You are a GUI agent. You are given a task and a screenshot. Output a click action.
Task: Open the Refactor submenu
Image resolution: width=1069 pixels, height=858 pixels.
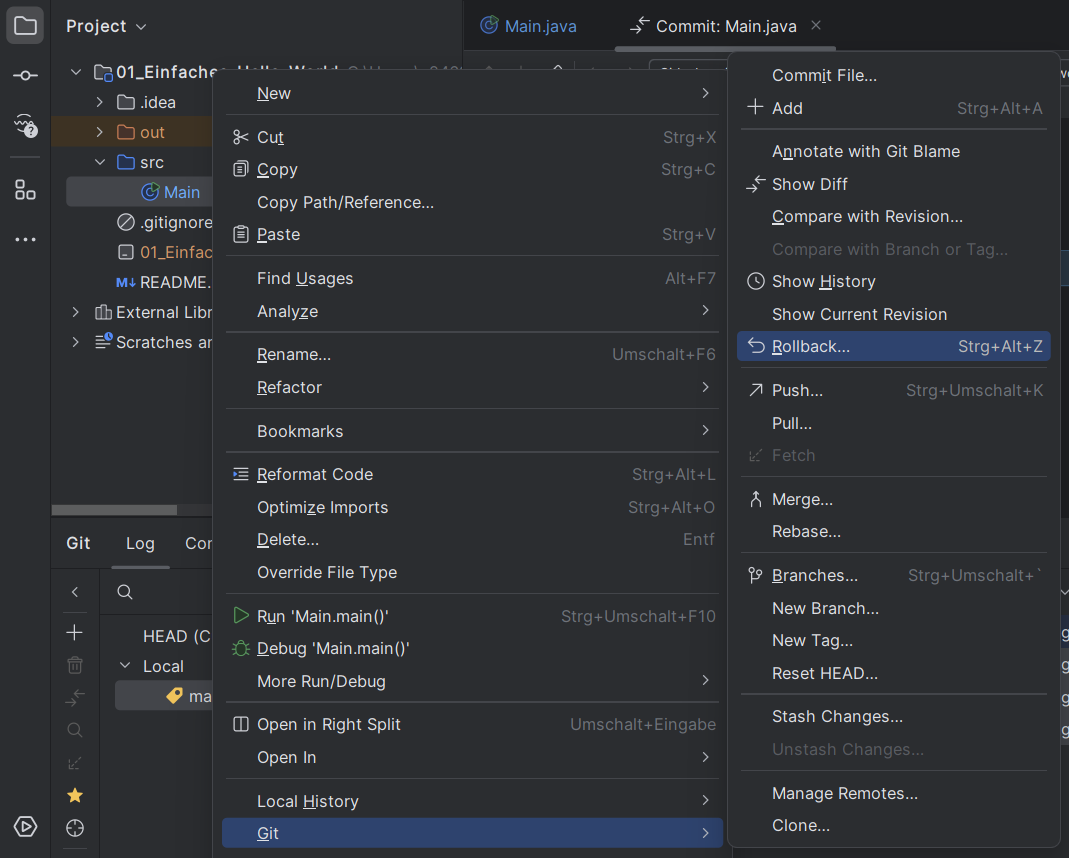click(472, 387)
